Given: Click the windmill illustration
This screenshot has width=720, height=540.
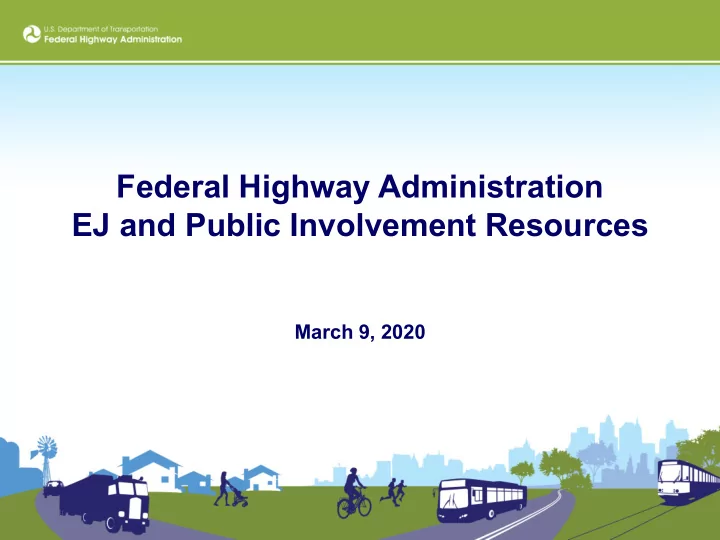Looking at the screenshot, I should tap(46, 460).
